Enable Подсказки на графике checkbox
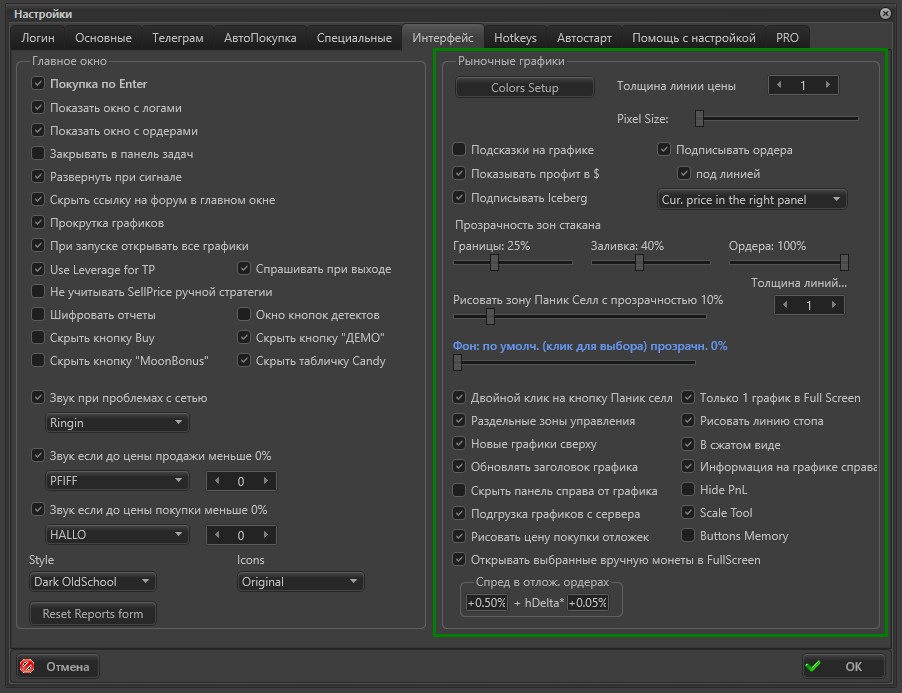 (459, 150)
